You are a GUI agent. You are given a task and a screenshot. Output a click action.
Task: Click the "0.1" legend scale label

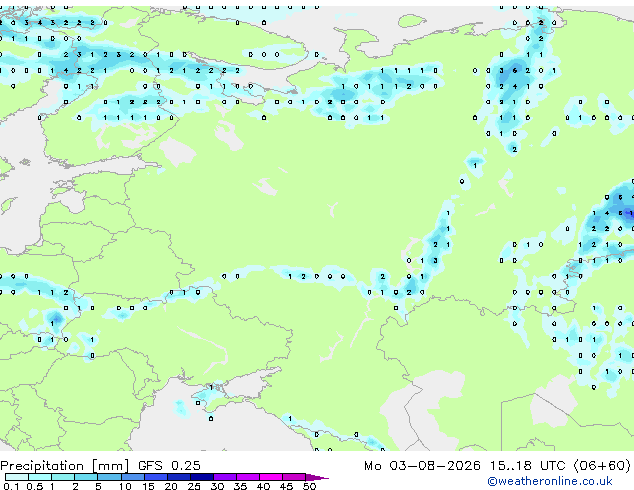[11, 486]
